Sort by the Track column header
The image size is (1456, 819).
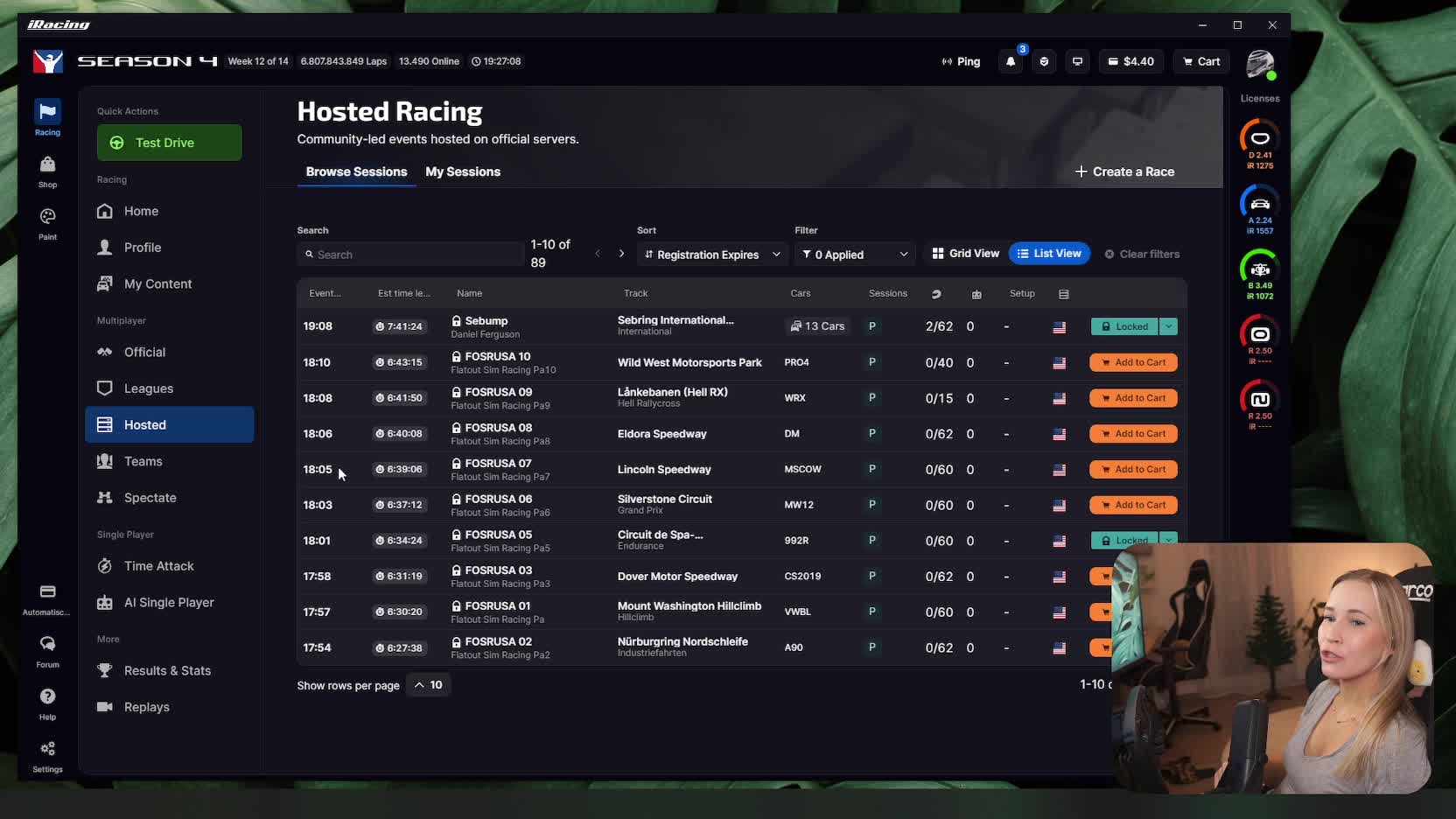coord(635,294)
